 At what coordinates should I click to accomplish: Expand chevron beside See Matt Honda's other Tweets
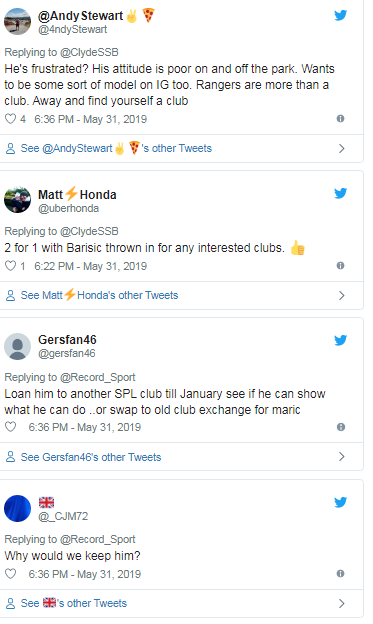coord(342,295)
